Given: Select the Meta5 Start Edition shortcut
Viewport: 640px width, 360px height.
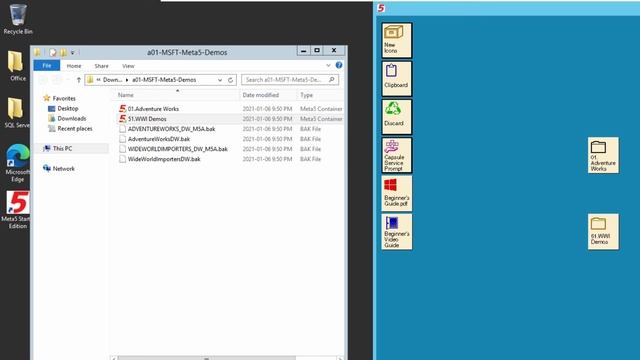Looking at the screenshot, I should tap(17, 209).
